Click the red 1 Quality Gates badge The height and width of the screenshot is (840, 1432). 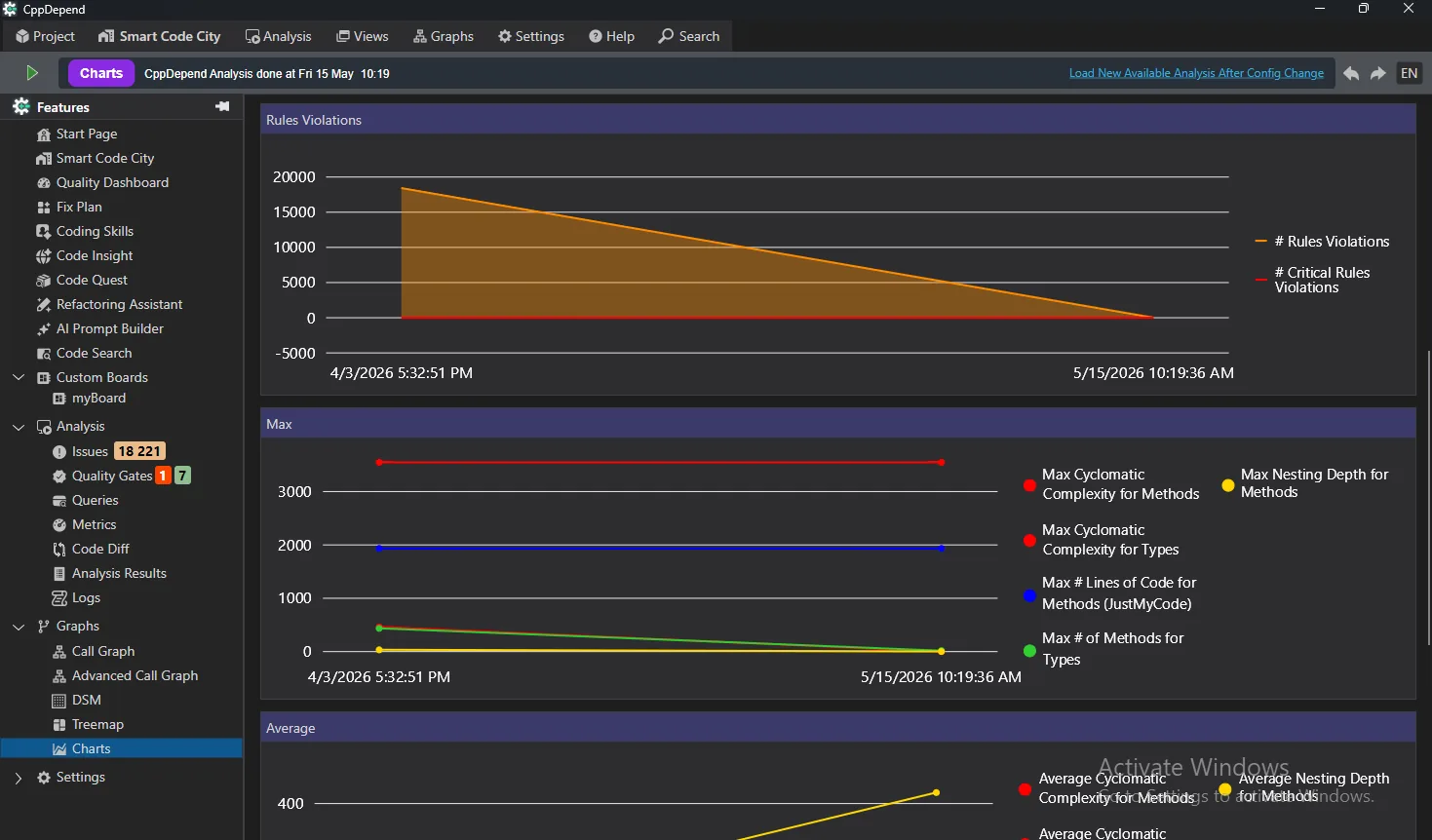[x=164, y=476]
